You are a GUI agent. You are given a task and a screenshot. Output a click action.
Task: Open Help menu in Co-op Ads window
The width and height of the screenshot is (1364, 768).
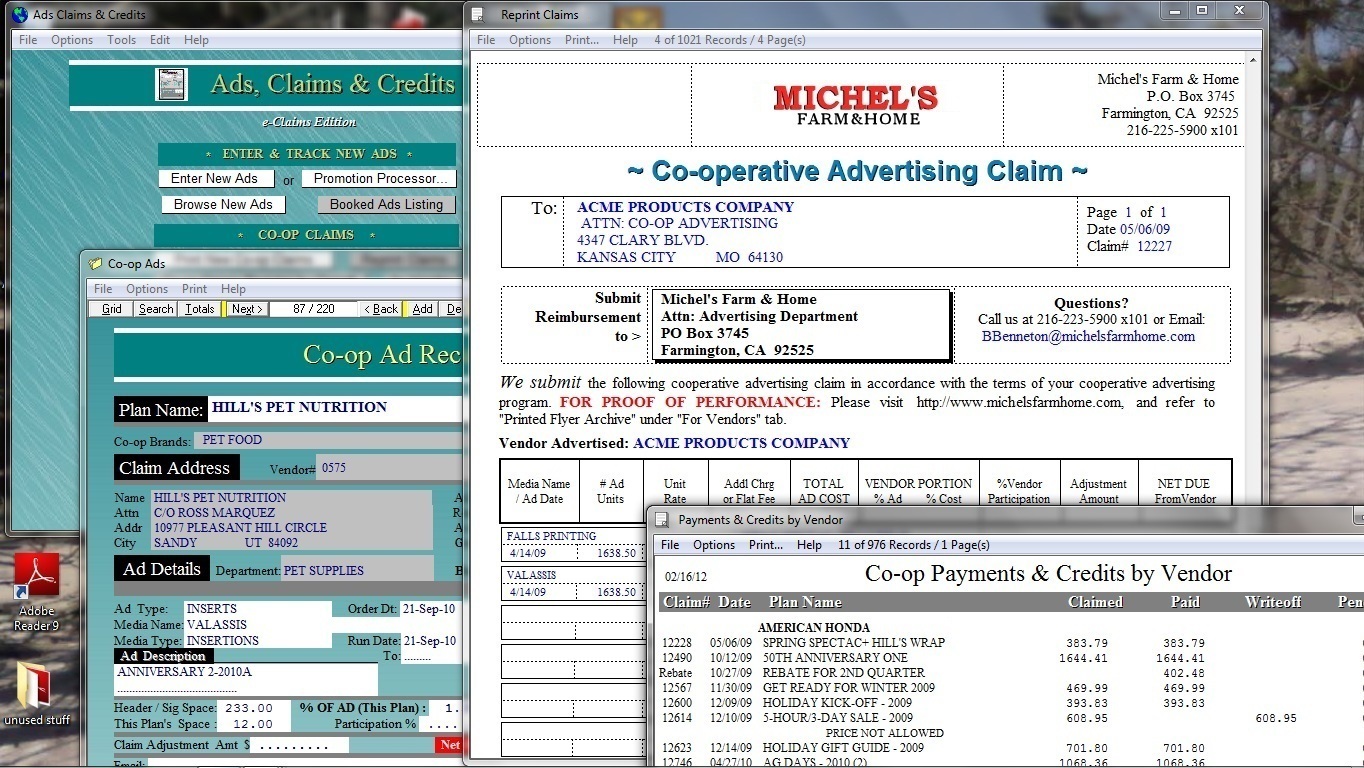[x=233, y=289]
